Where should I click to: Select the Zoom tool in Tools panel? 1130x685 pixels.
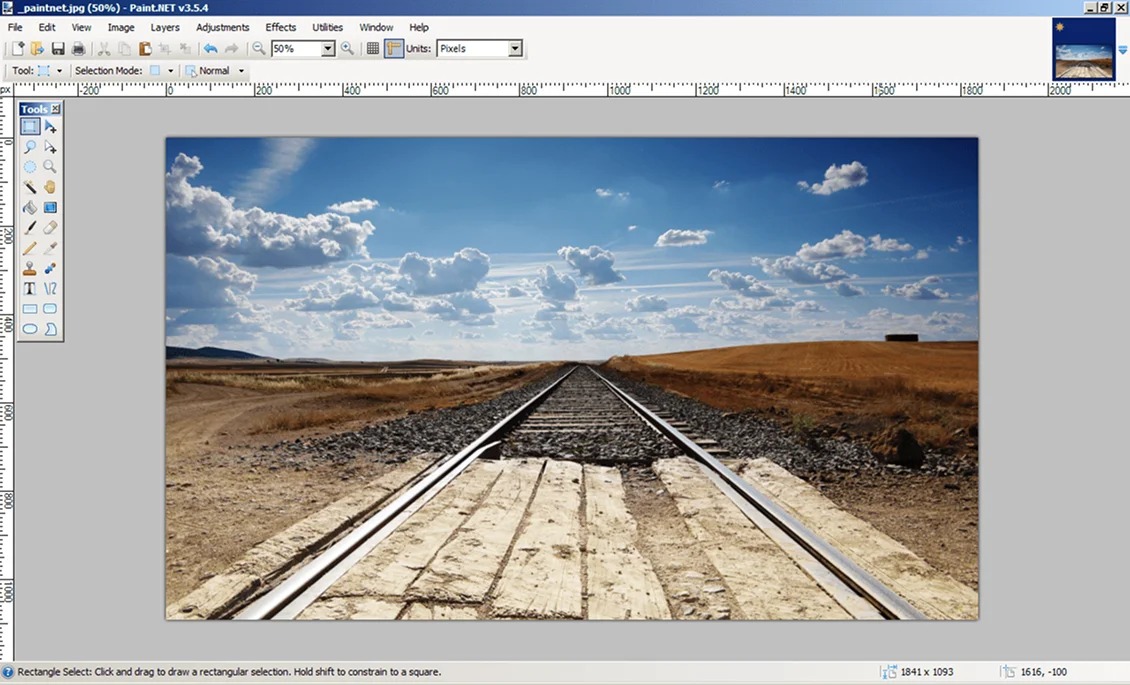(50, 167)
